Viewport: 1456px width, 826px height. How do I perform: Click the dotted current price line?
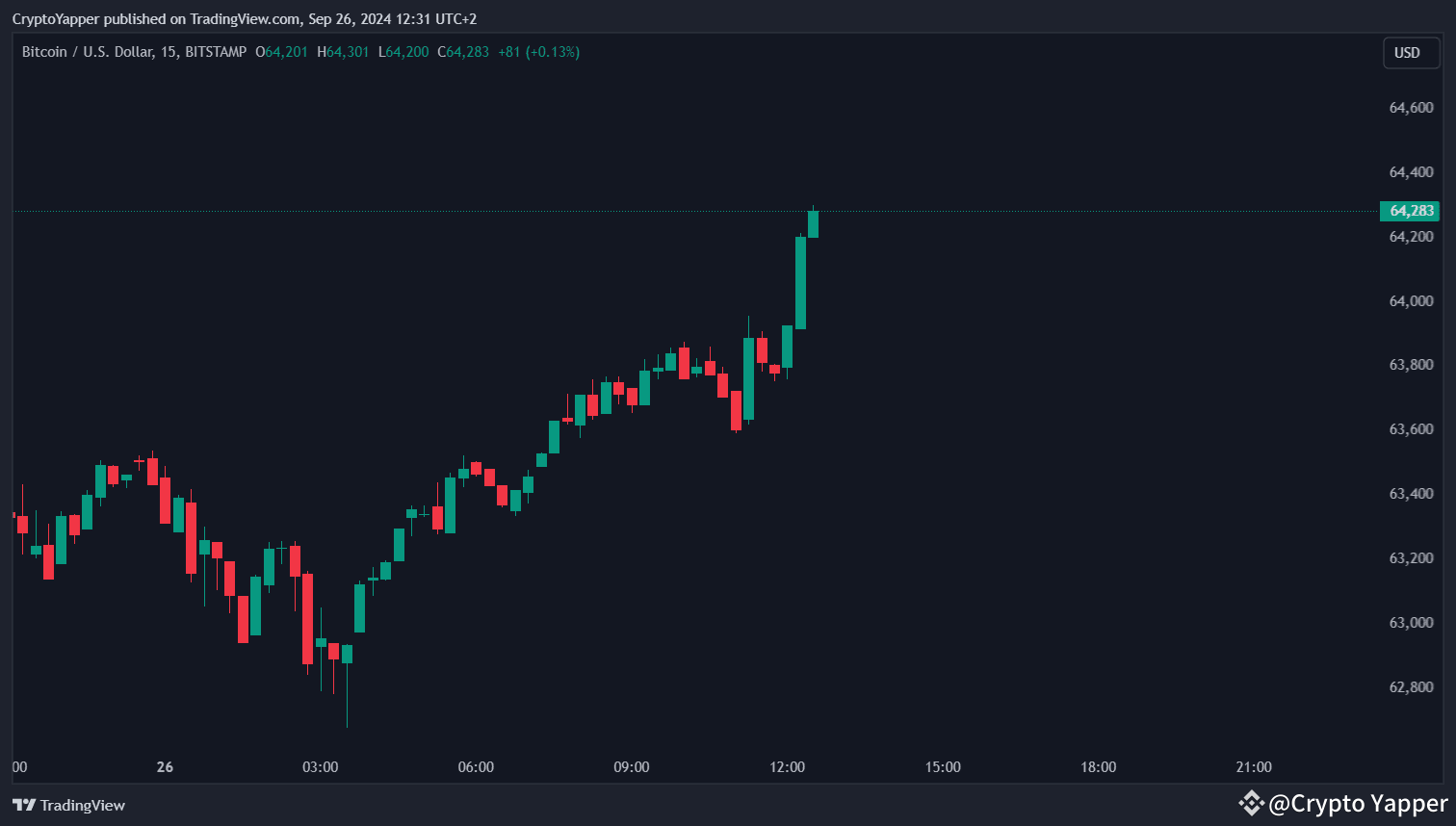click(x=1059, y=209)
